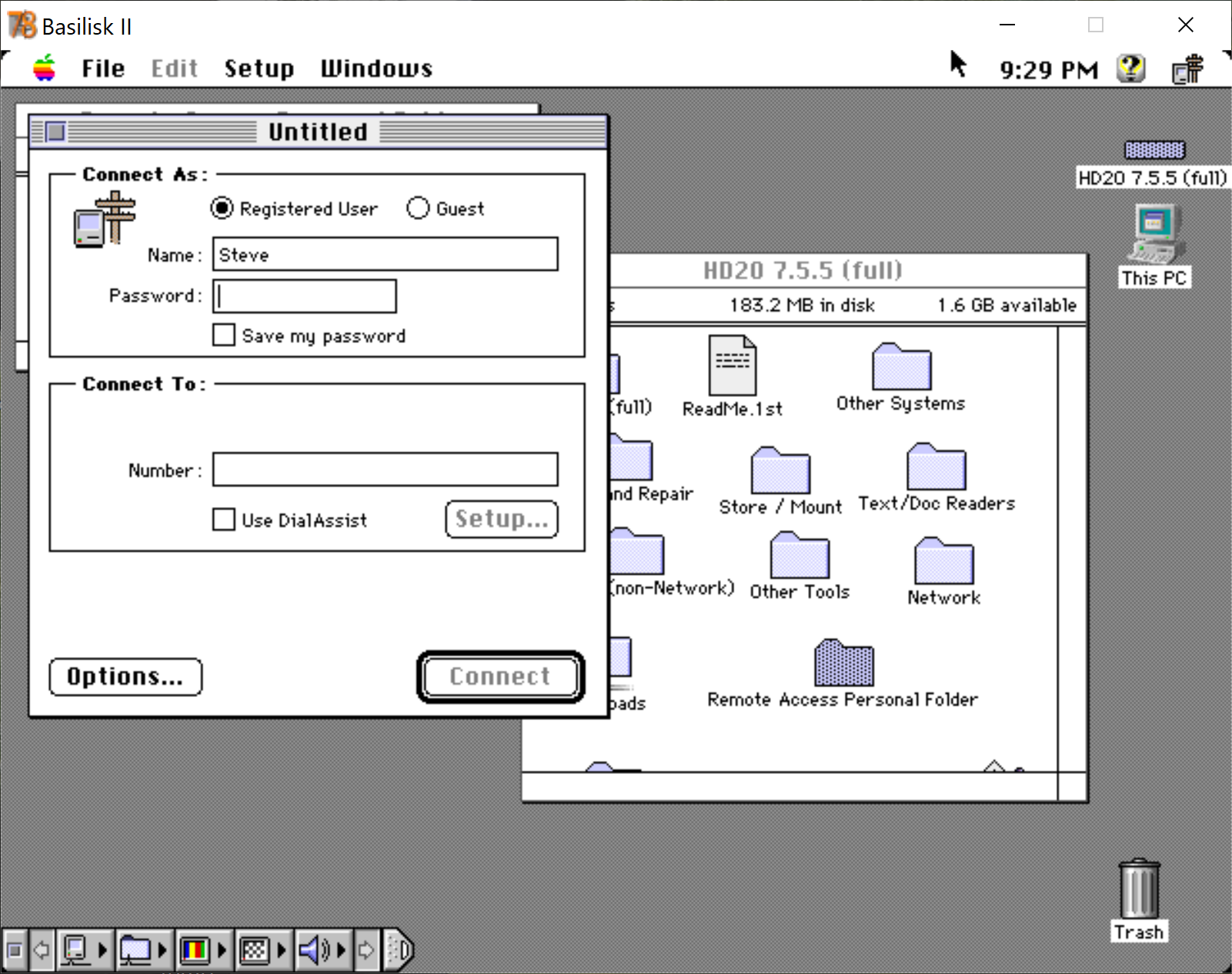Open the resolution module popup arrow
Viewport: 1232px width, 974px height.
click(282, 950)
